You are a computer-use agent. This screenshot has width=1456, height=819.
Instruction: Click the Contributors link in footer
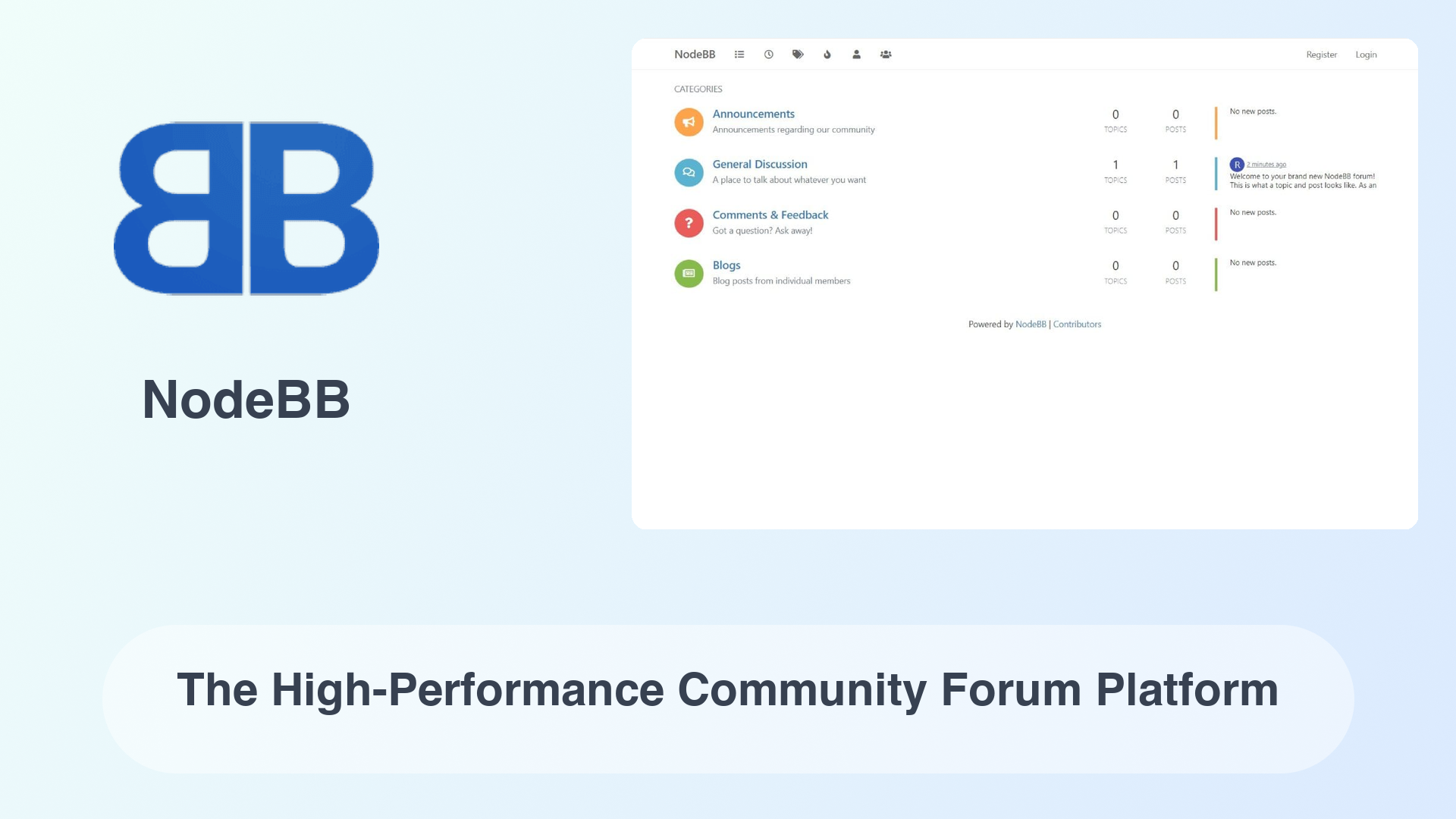[x=1078, y=324]
